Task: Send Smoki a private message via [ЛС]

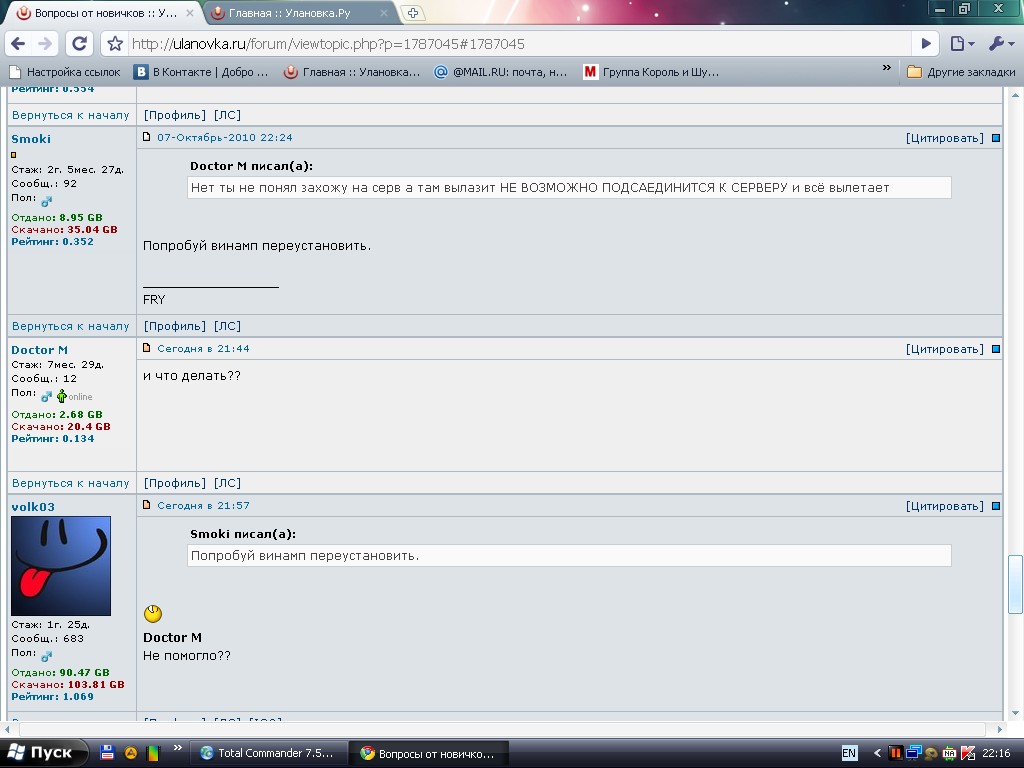Action: click(x=227, y=326)
